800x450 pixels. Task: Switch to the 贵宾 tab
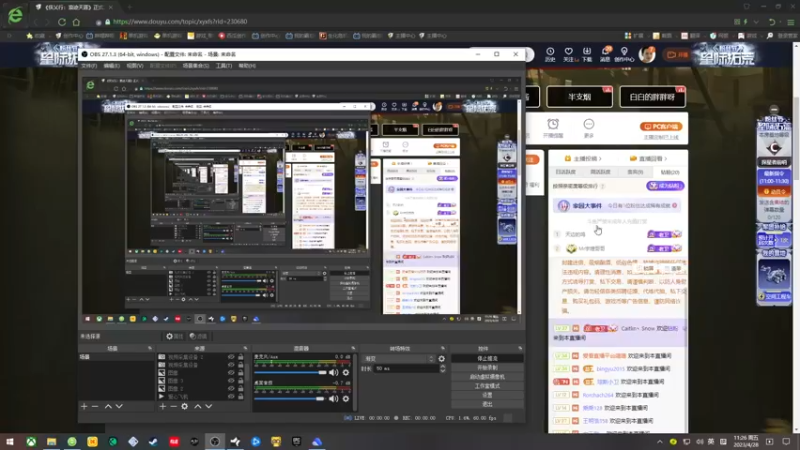point(635,172)
